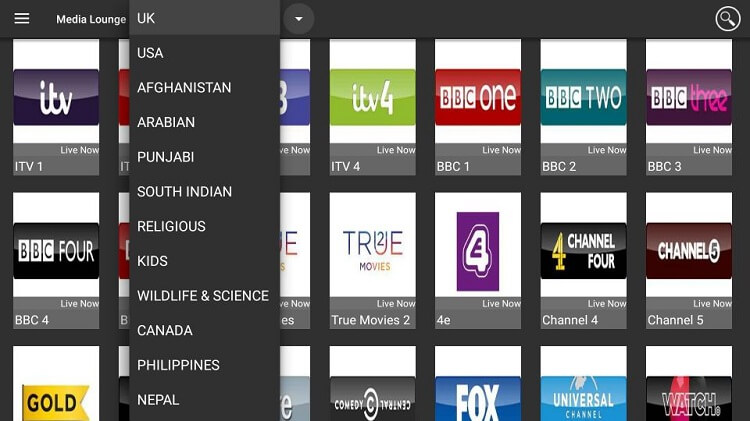Open the hamburger navigation menu
This screenshot has height=421, width=750.
tap(22, 19)
